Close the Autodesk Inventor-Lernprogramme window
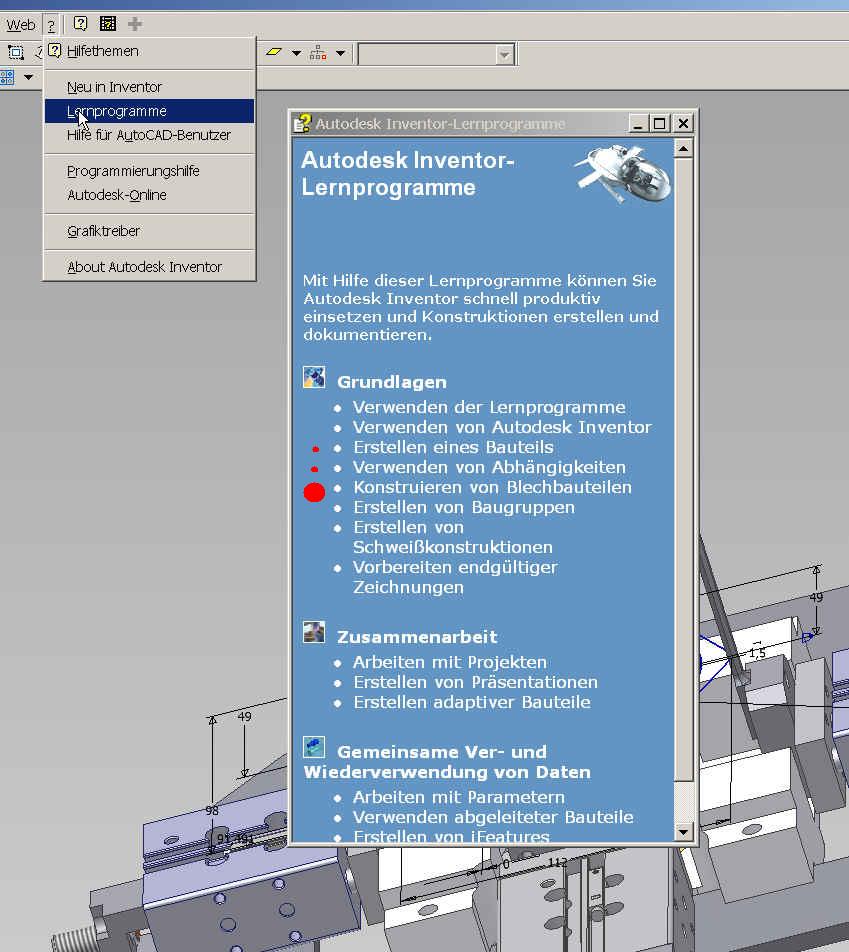The width and height of the screenshot is (849, 952). [x=683, y=124]
